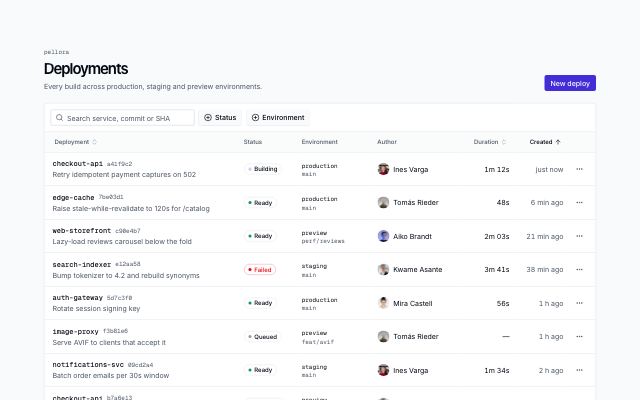The image size is (640, 400).
Task: Click the feat/avif branch label
Action: click(x=318, y=342)
